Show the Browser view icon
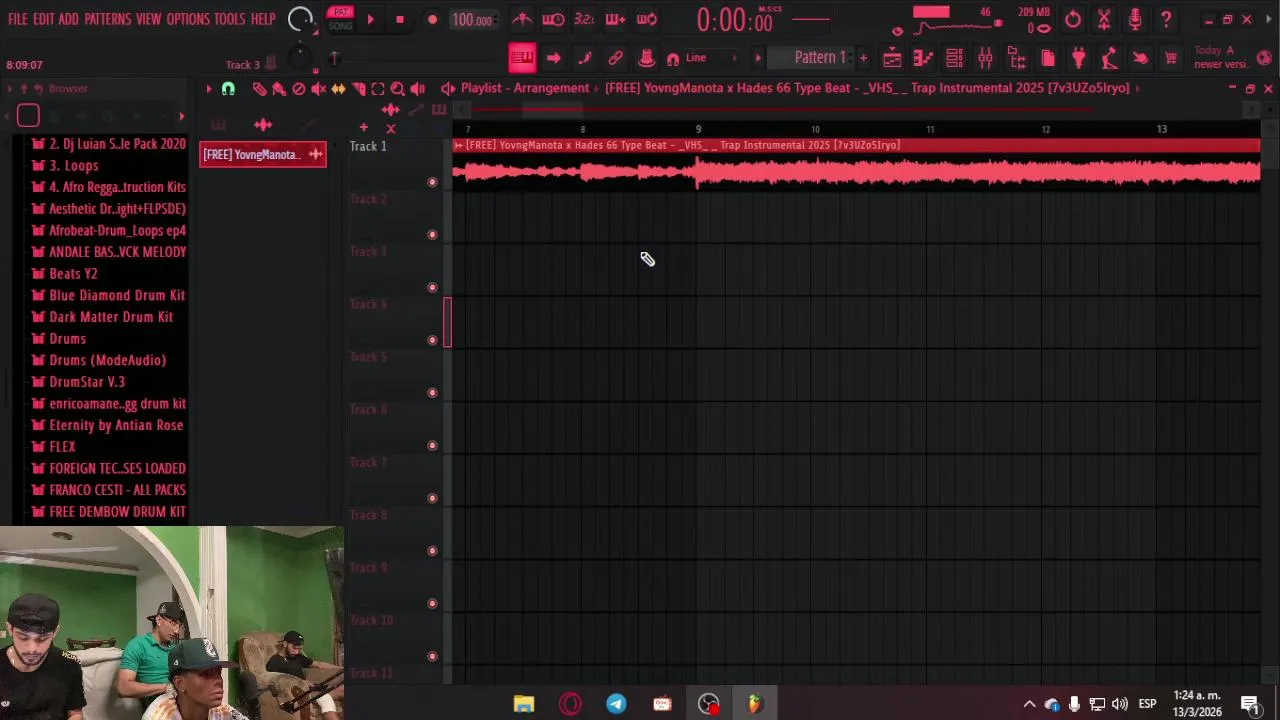 point(1016,58)
